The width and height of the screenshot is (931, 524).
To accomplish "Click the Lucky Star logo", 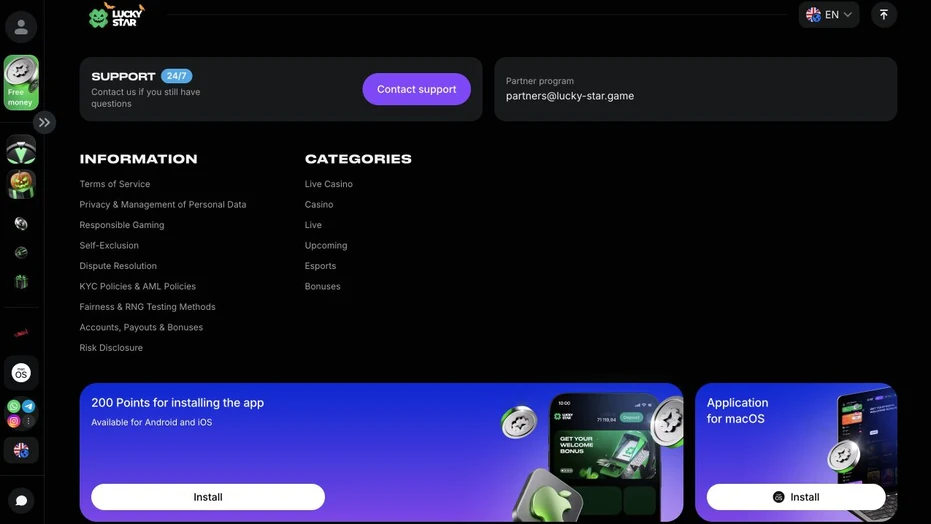I will click(116, 15).
